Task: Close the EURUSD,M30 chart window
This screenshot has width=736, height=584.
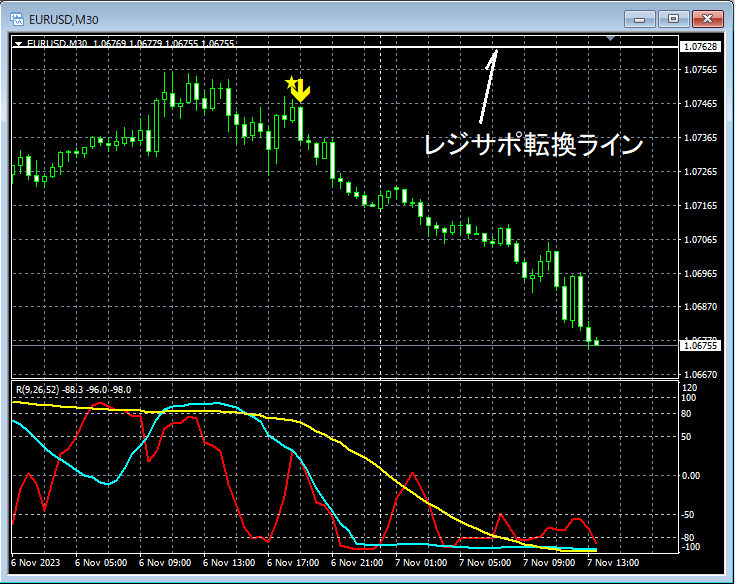Action: click(707, 19)
